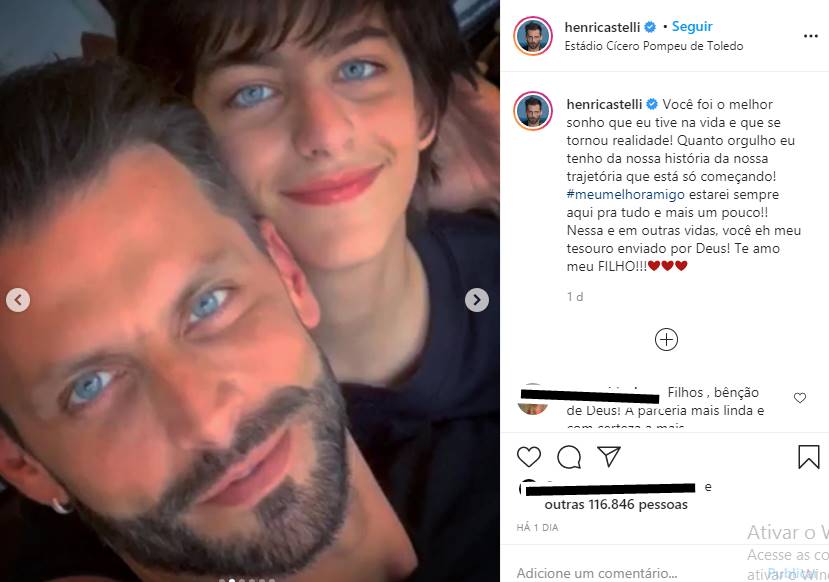Open henricastelli profile picture in header
The width and height of the screenshot is (829, 582).
(533, 36)
